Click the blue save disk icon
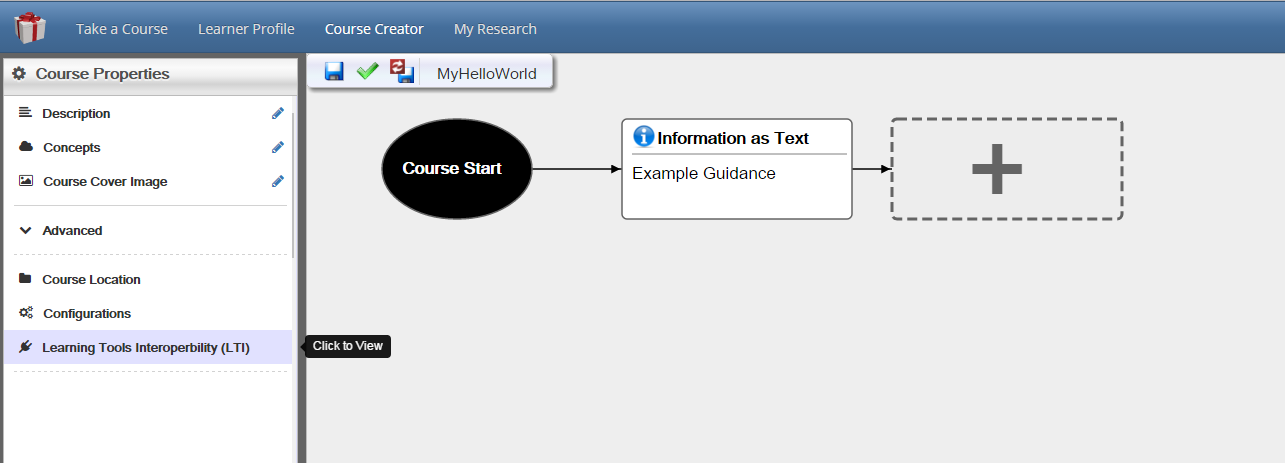This screenshot has width=1285, height=463. point(334,72)
